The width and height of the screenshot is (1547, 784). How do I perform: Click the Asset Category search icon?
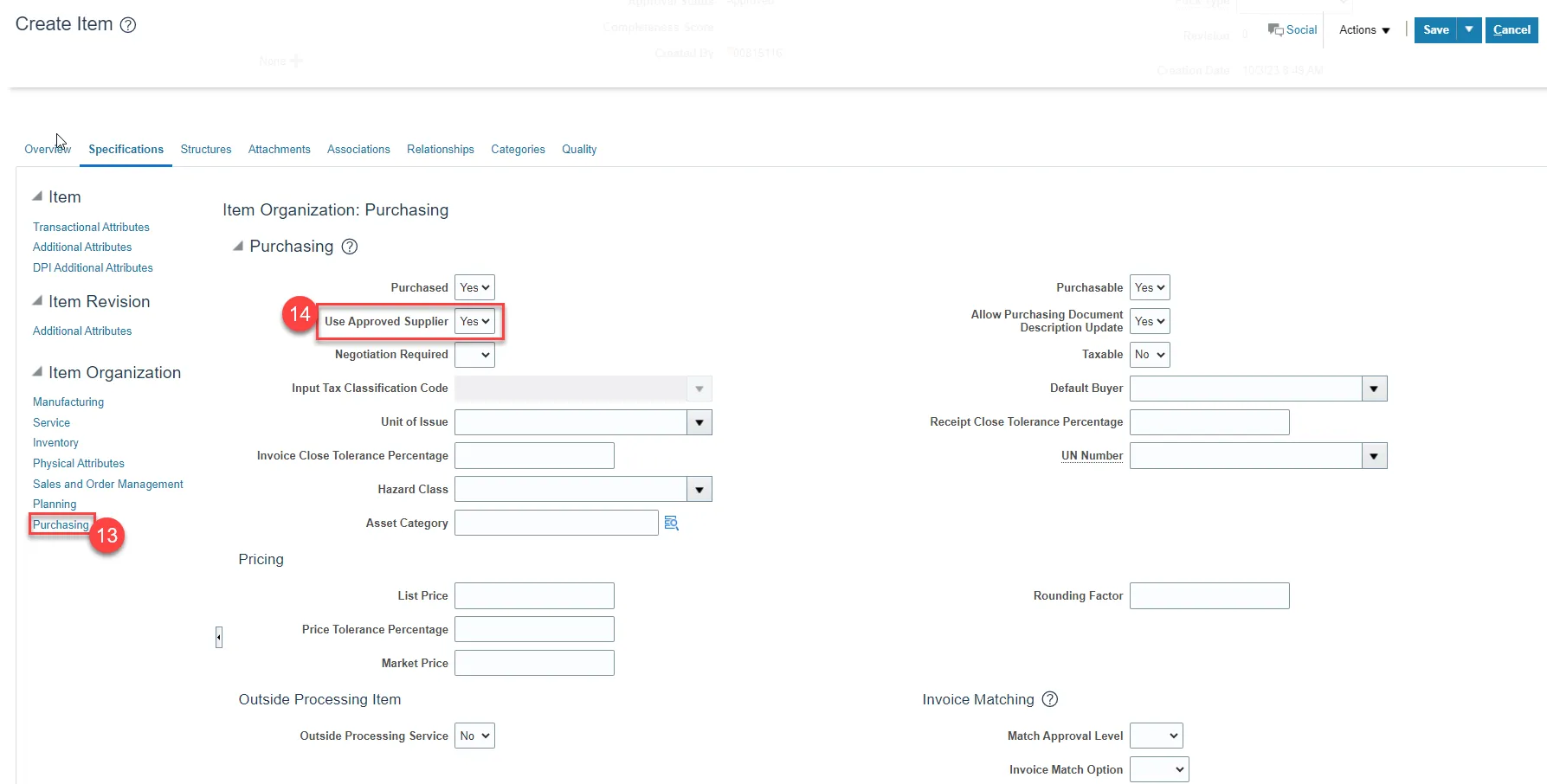click(x=671, y=523)
